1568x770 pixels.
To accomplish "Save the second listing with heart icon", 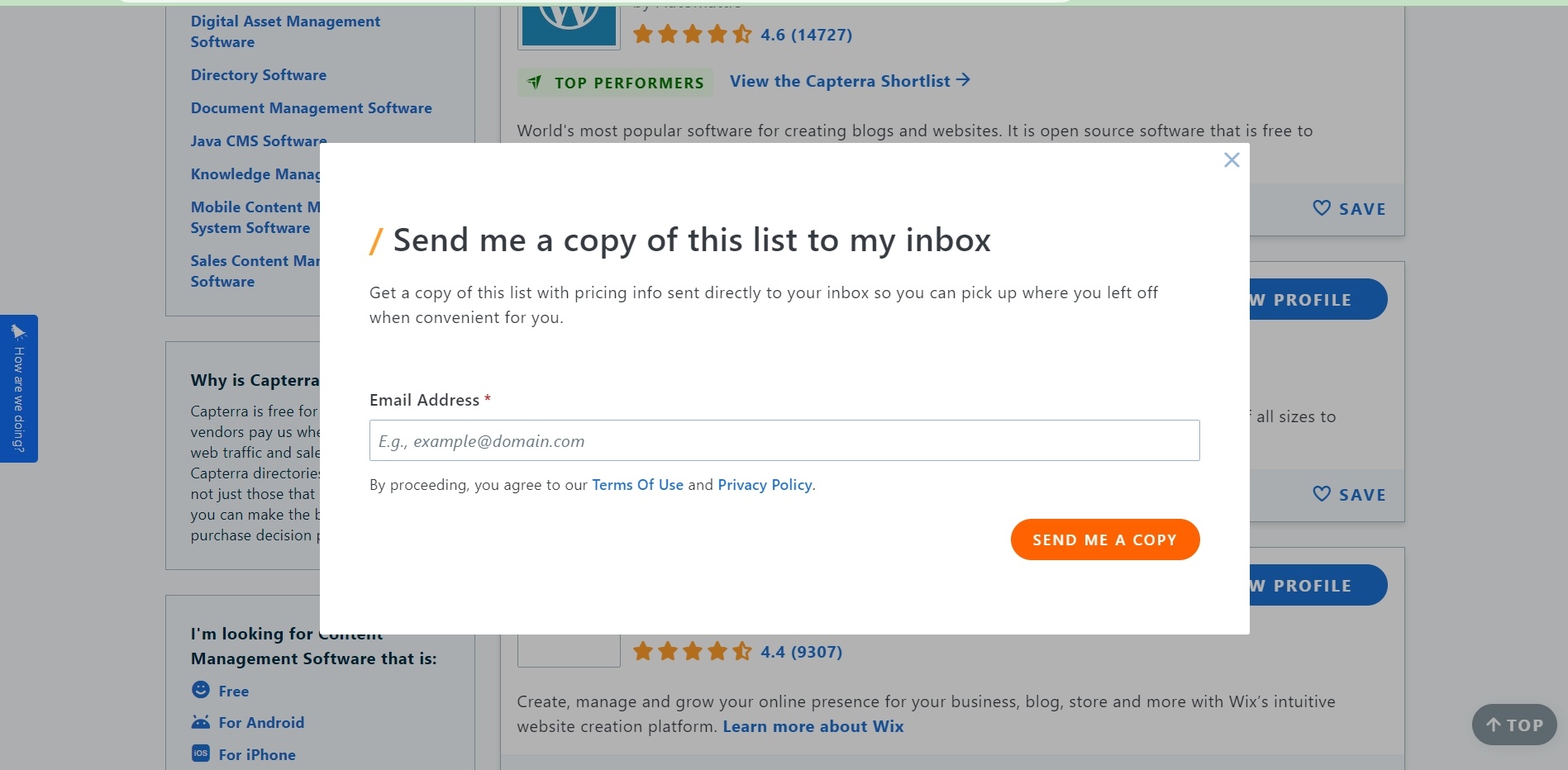I will (1349, 495).
